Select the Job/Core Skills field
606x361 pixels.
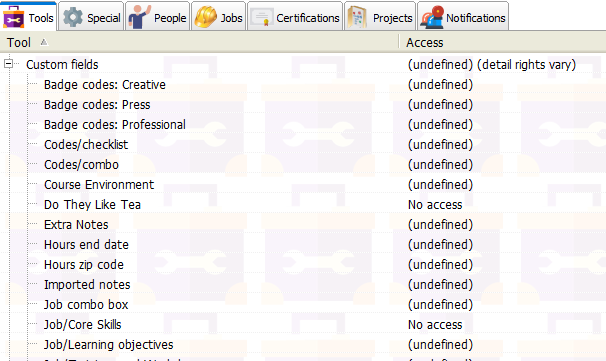coord(82,325)
